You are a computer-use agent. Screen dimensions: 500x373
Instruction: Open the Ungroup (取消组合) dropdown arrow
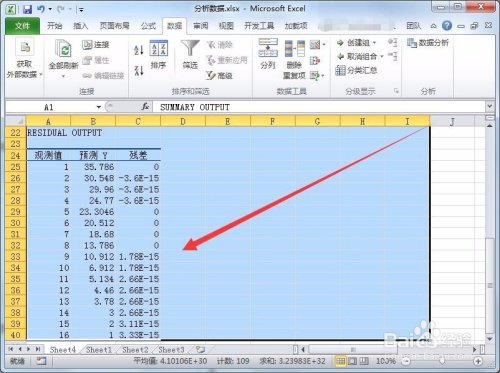[382, 57]
